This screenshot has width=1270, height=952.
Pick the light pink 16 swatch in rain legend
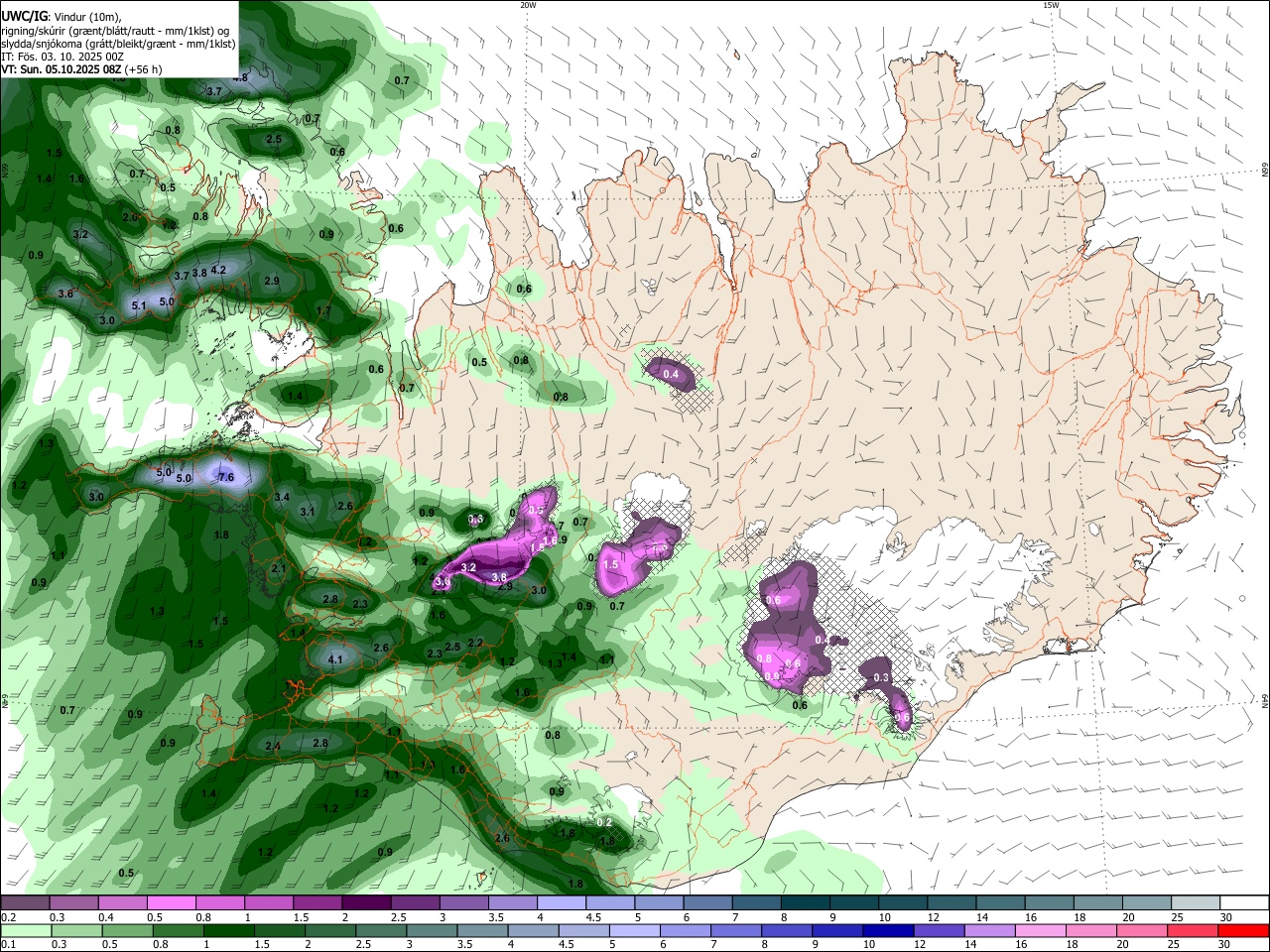point(1040,930)
